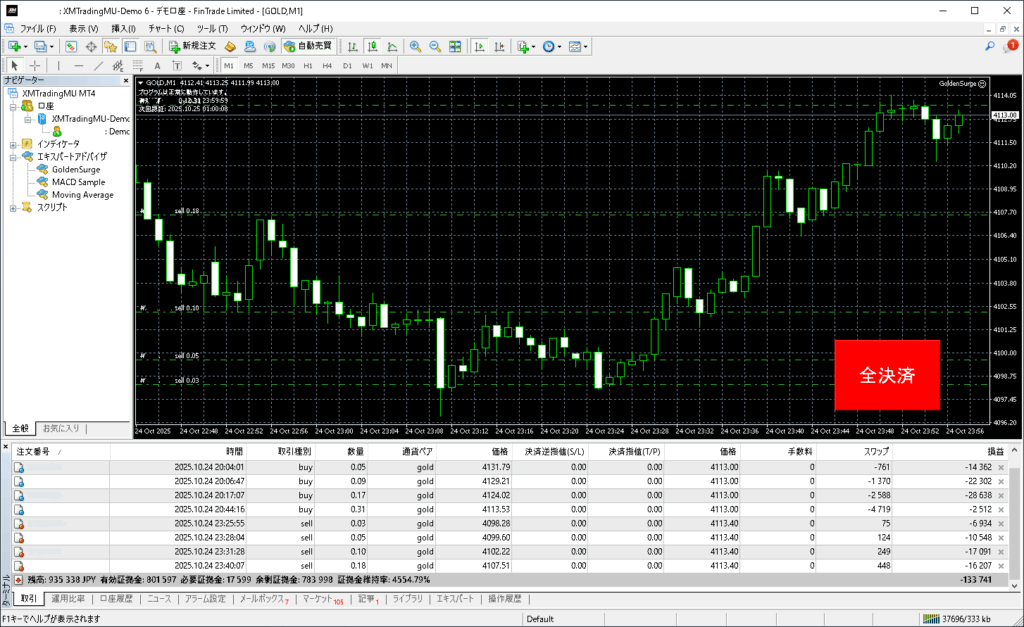Open the チャート menu

[165, 29]
